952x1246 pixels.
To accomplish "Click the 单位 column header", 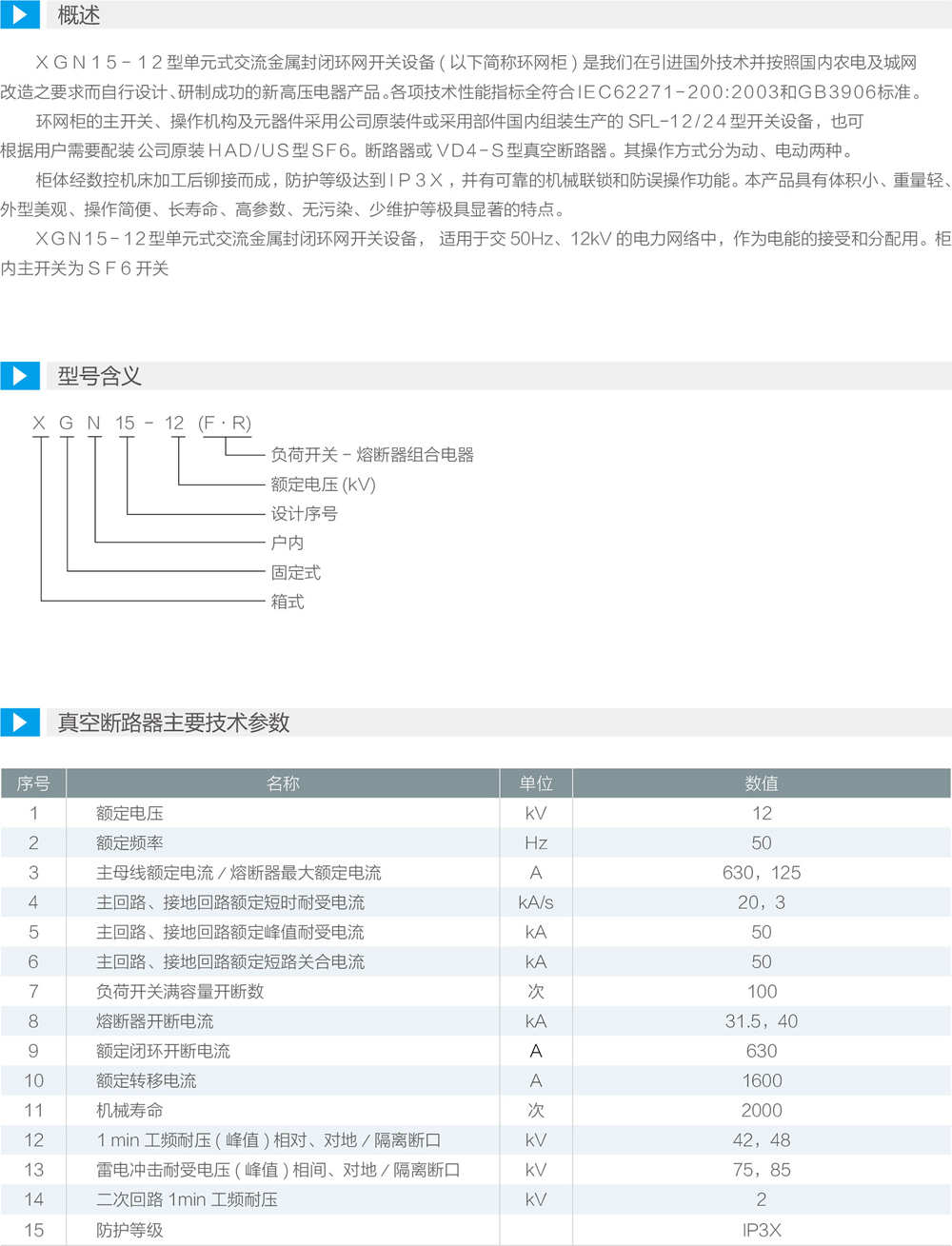I will click(x=536, y=783).
